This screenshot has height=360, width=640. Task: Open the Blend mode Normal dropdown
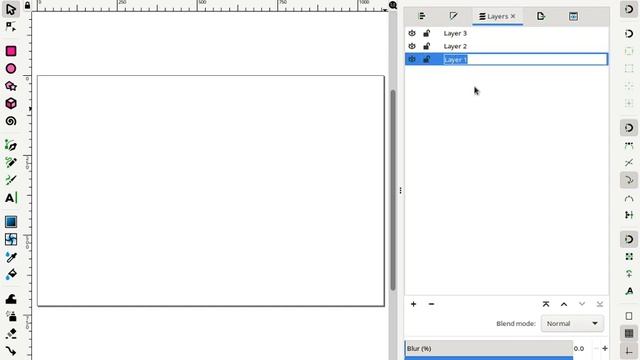tap(572, 323)
